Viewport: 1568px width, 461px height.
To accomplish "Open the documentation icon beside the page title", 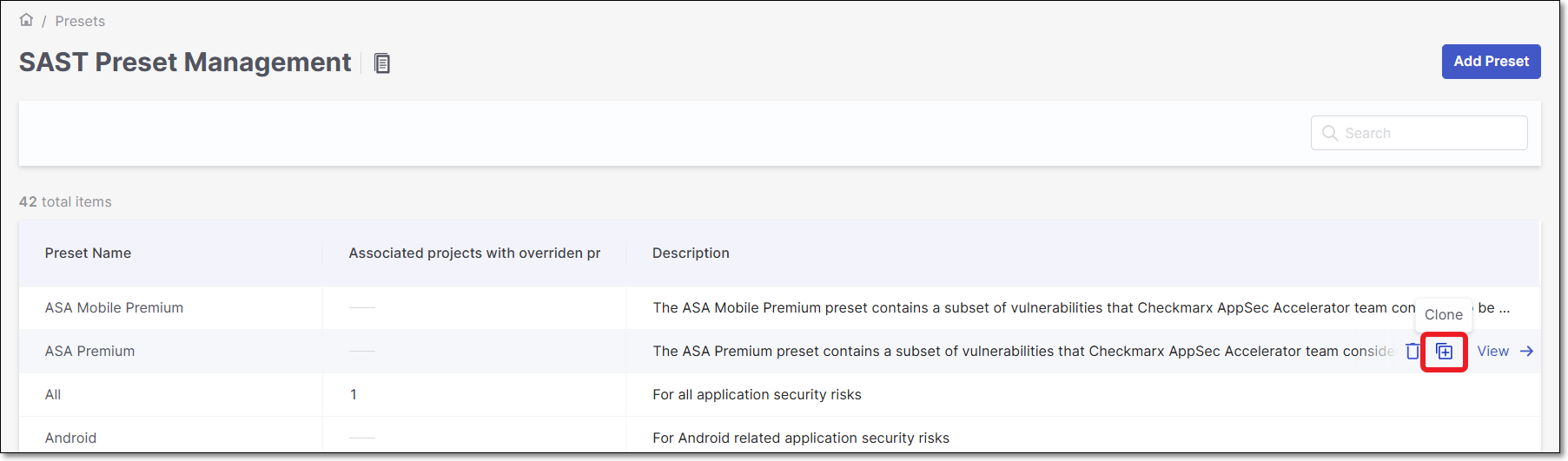I will click(x=382, y=63).
